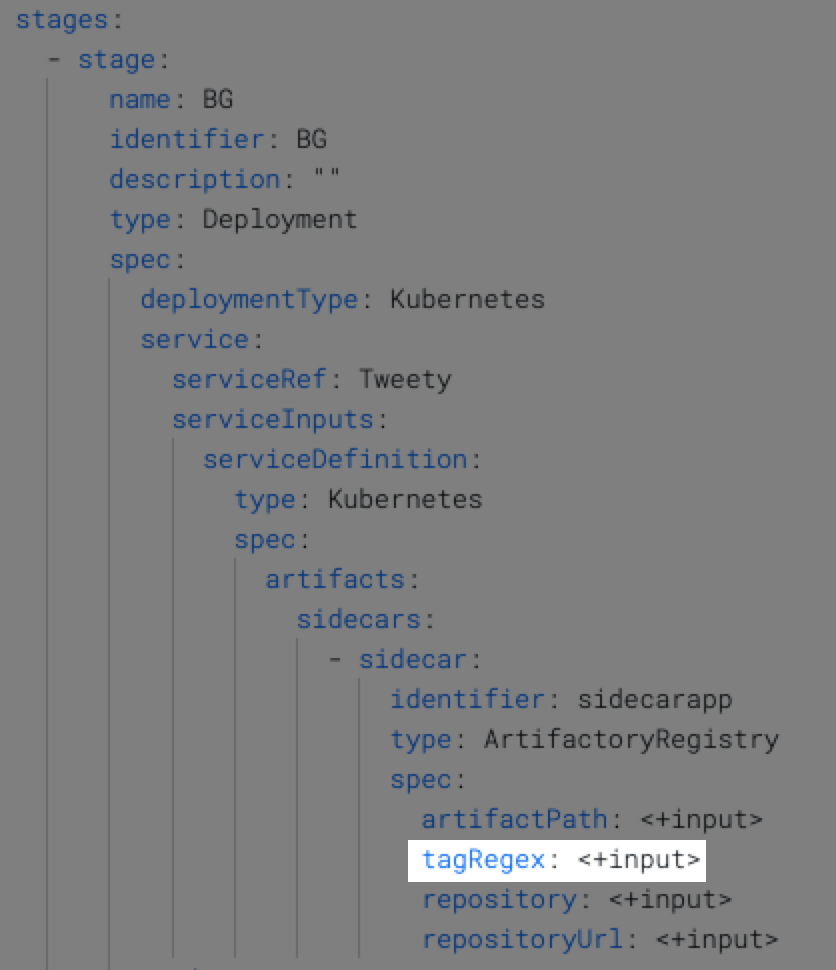
Task: Select the artifacts key
Action: 334,580
